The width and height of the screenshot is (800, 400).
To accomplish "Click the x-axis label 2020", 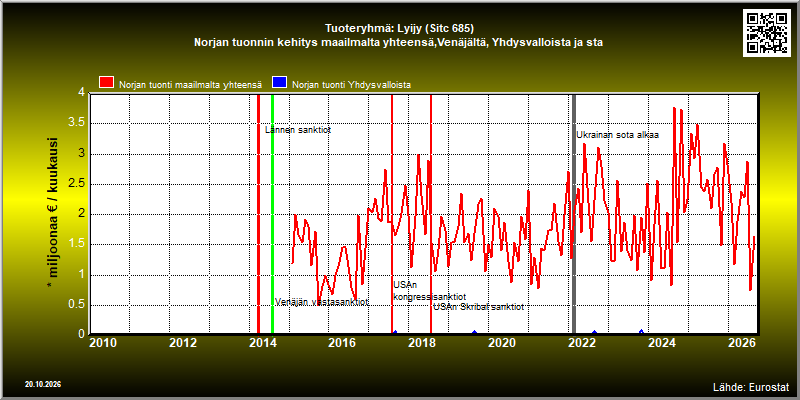I will pyautogui.click(x=503, y=343).
